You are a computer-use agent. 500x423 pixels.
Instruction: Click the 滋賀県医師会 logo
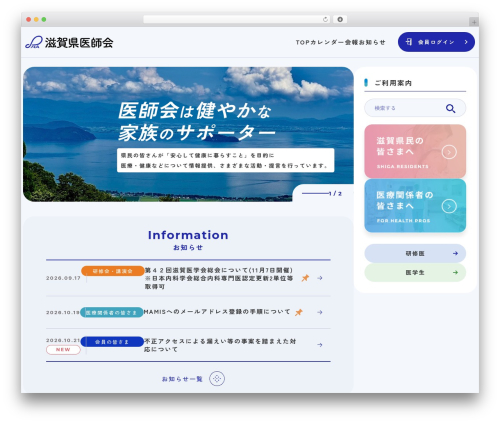(x=69, y=42)
